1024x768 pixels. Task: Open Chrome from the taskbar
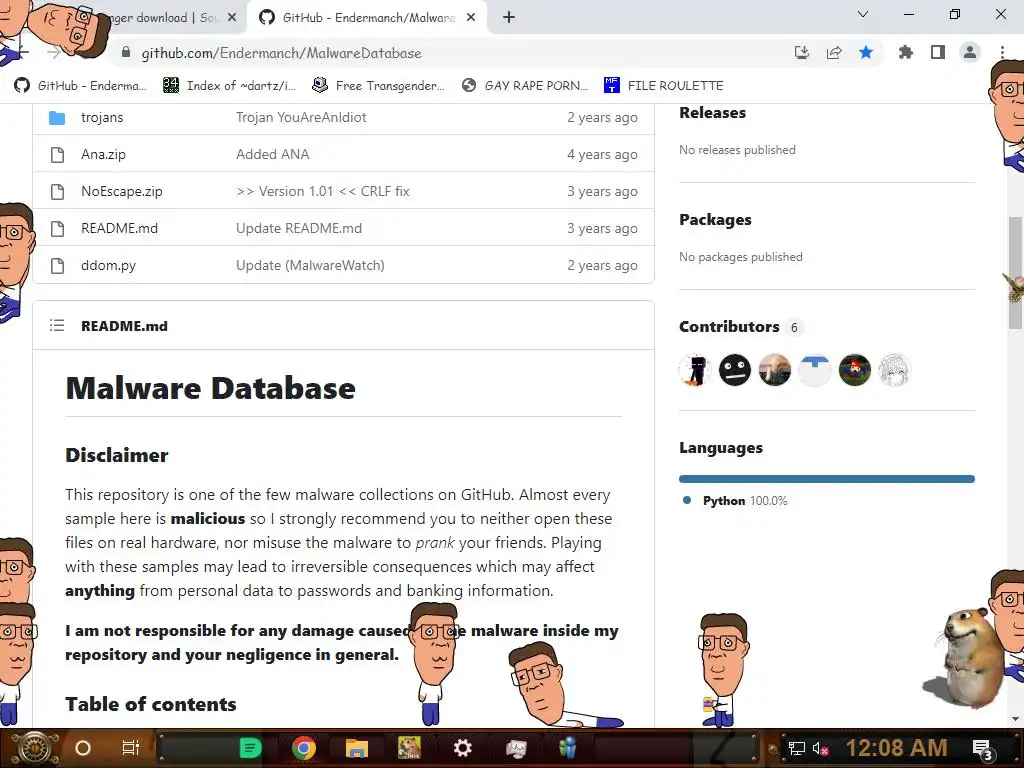[x=304, y=748]
